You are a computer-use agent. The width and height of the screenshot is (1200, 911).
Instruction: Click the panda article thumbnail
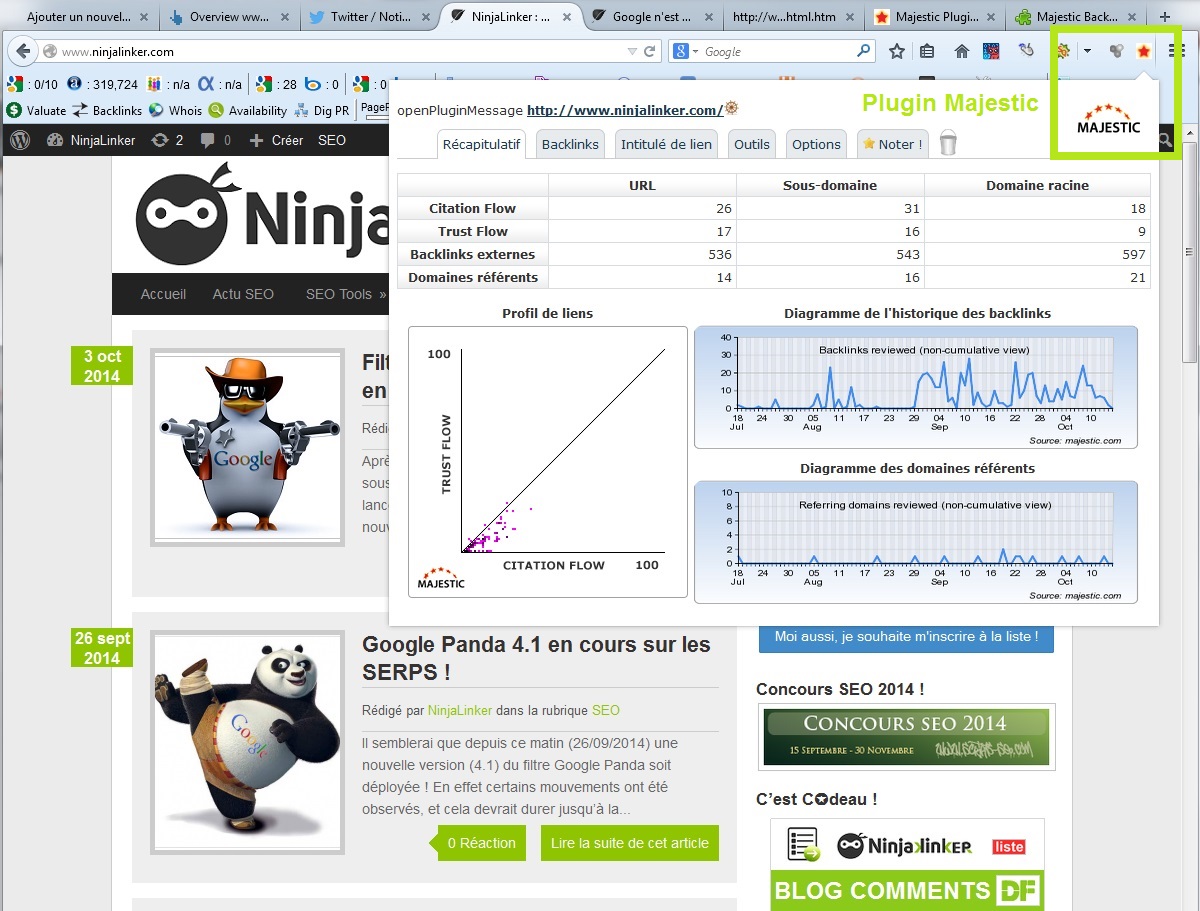coord(247,741)
